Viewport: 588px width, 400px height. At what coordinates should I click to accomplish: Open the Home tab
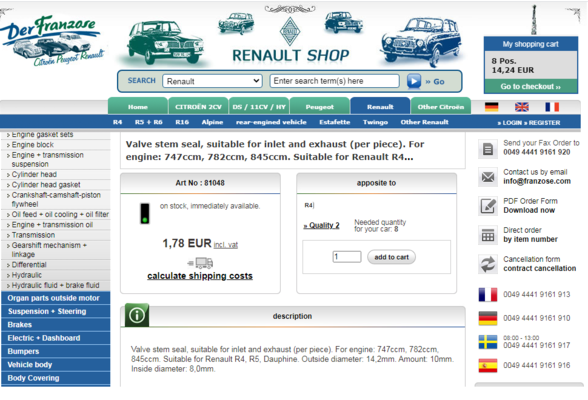click(138, 106)
